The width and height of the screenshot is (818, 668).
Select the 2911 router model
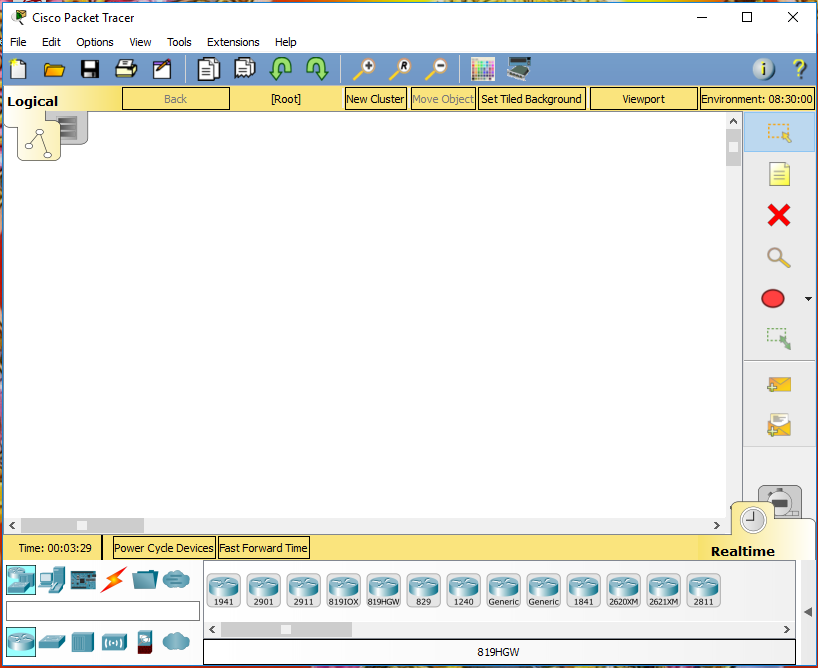pyautogui.click(x=303, y=589)
